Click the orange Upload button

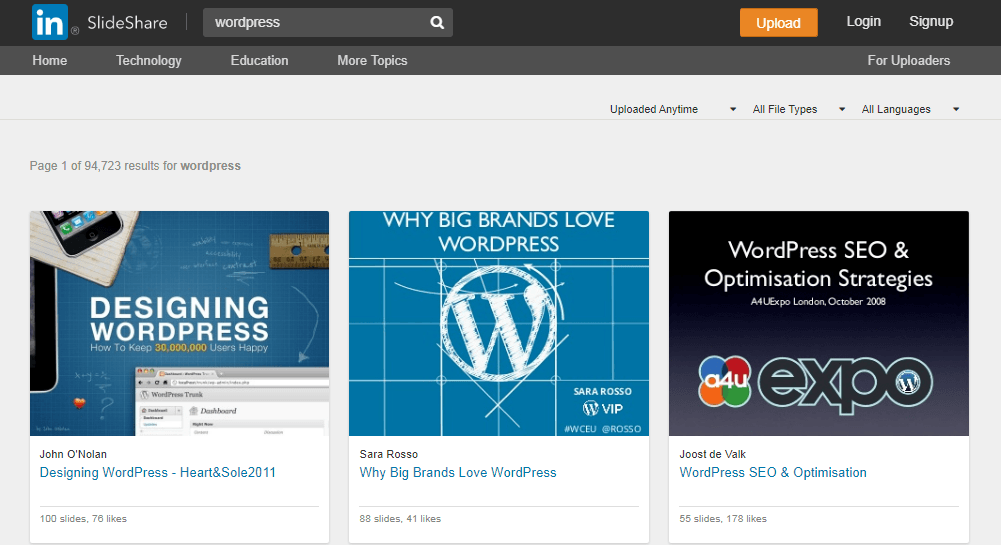pos(778,23)
